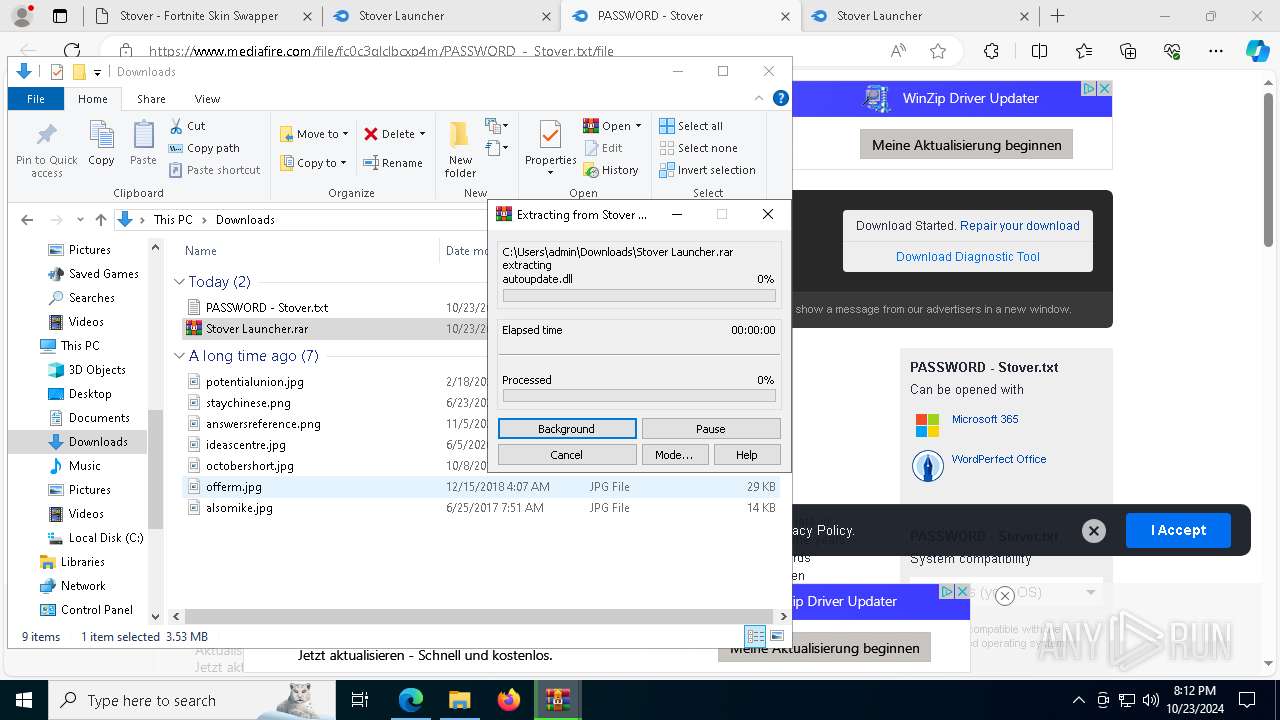This screenshot has width=1280, height=720.
Task: Click the Pin to Quick access icon
Action: [46, 135]
